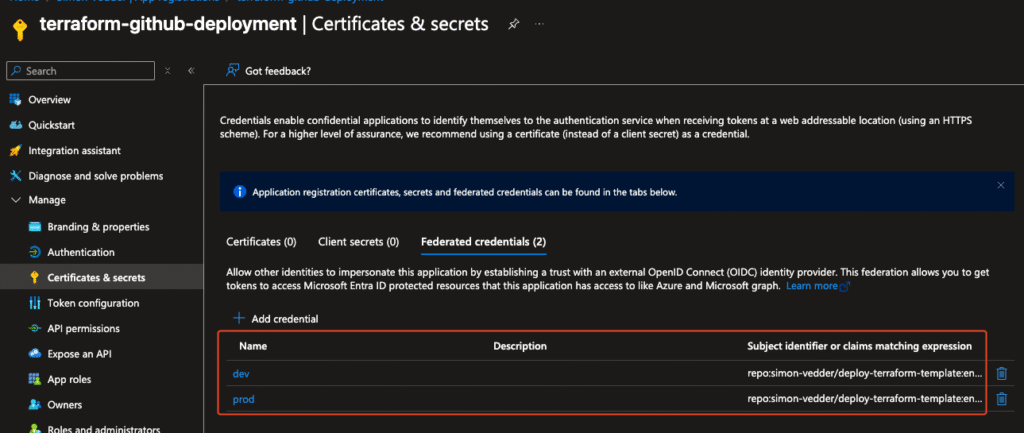The width and height of the screenshot is (1024, 433).
Task: Open the prod credential link
Action: coord(243,399)
